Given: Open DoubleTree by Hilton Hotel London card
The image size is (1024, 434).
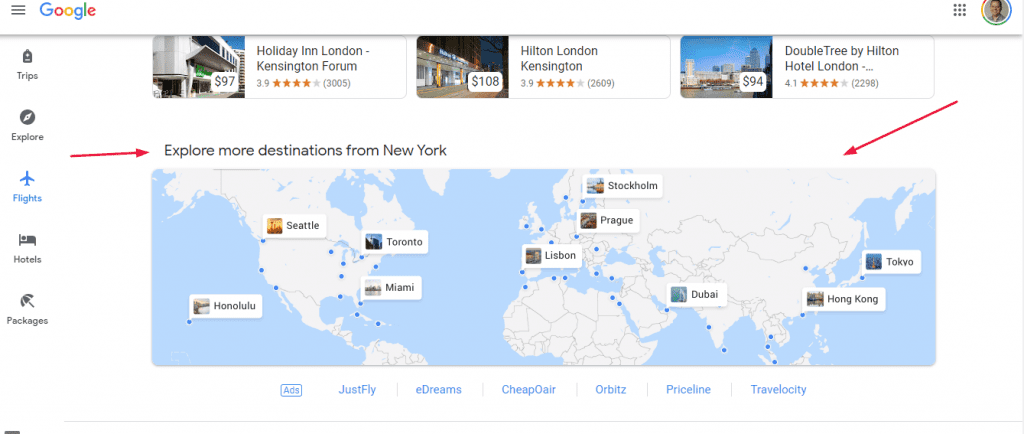Looking at the screenshot, I should pos(807,67).
